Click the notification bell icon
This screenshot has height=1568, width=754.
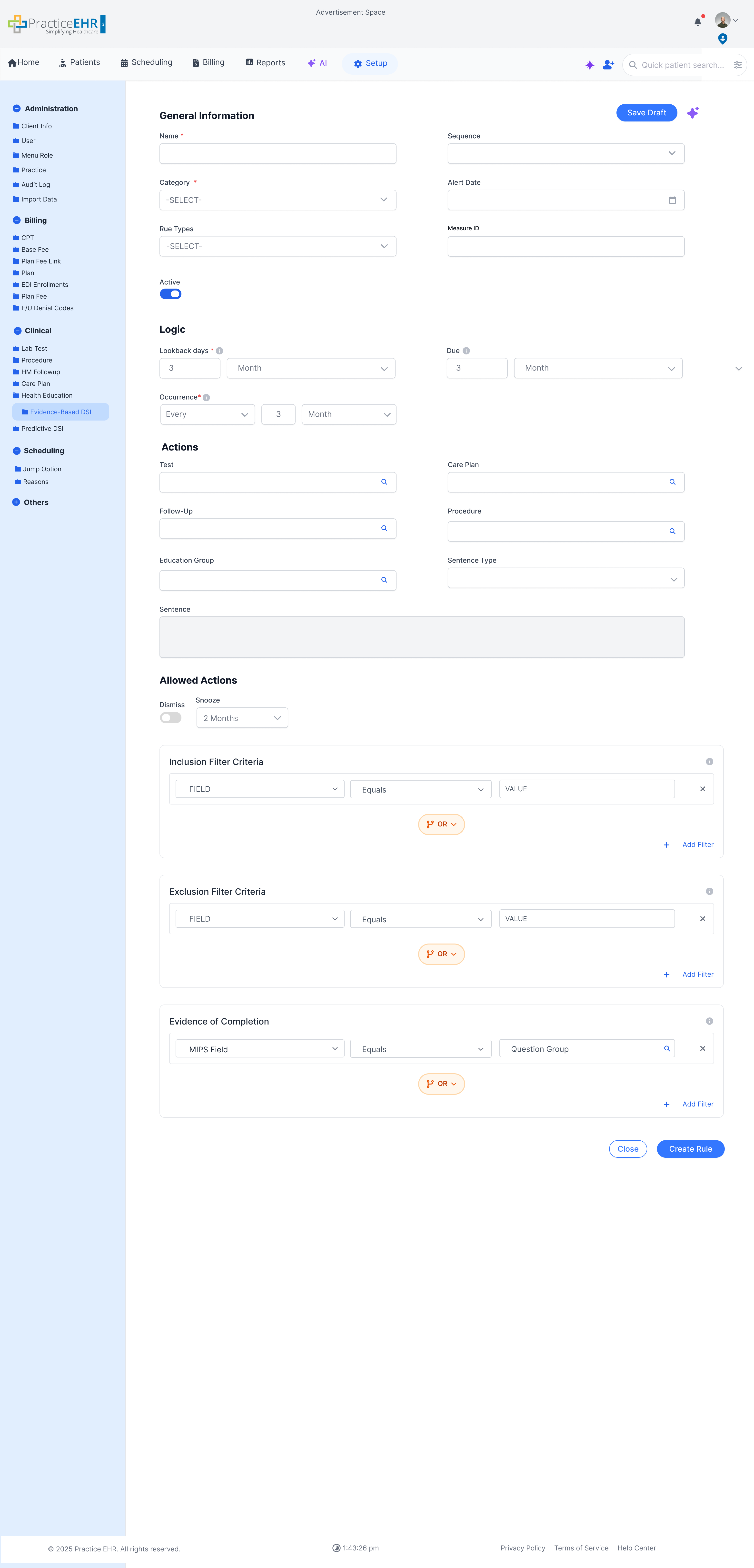tap(697, 22)
